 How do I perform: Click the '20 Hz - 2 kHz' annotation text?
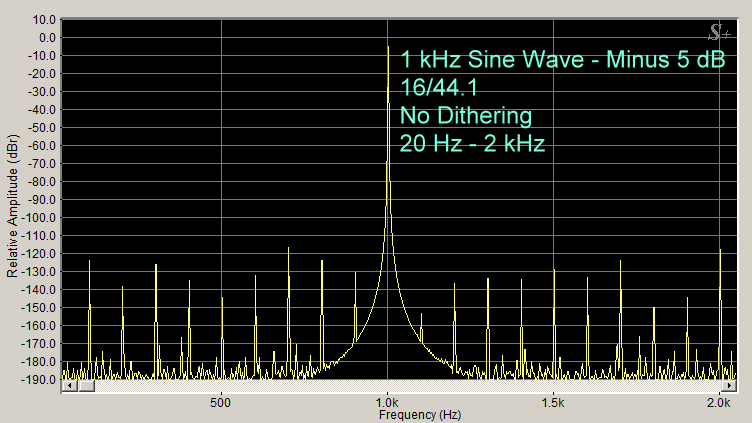(472, 143)
